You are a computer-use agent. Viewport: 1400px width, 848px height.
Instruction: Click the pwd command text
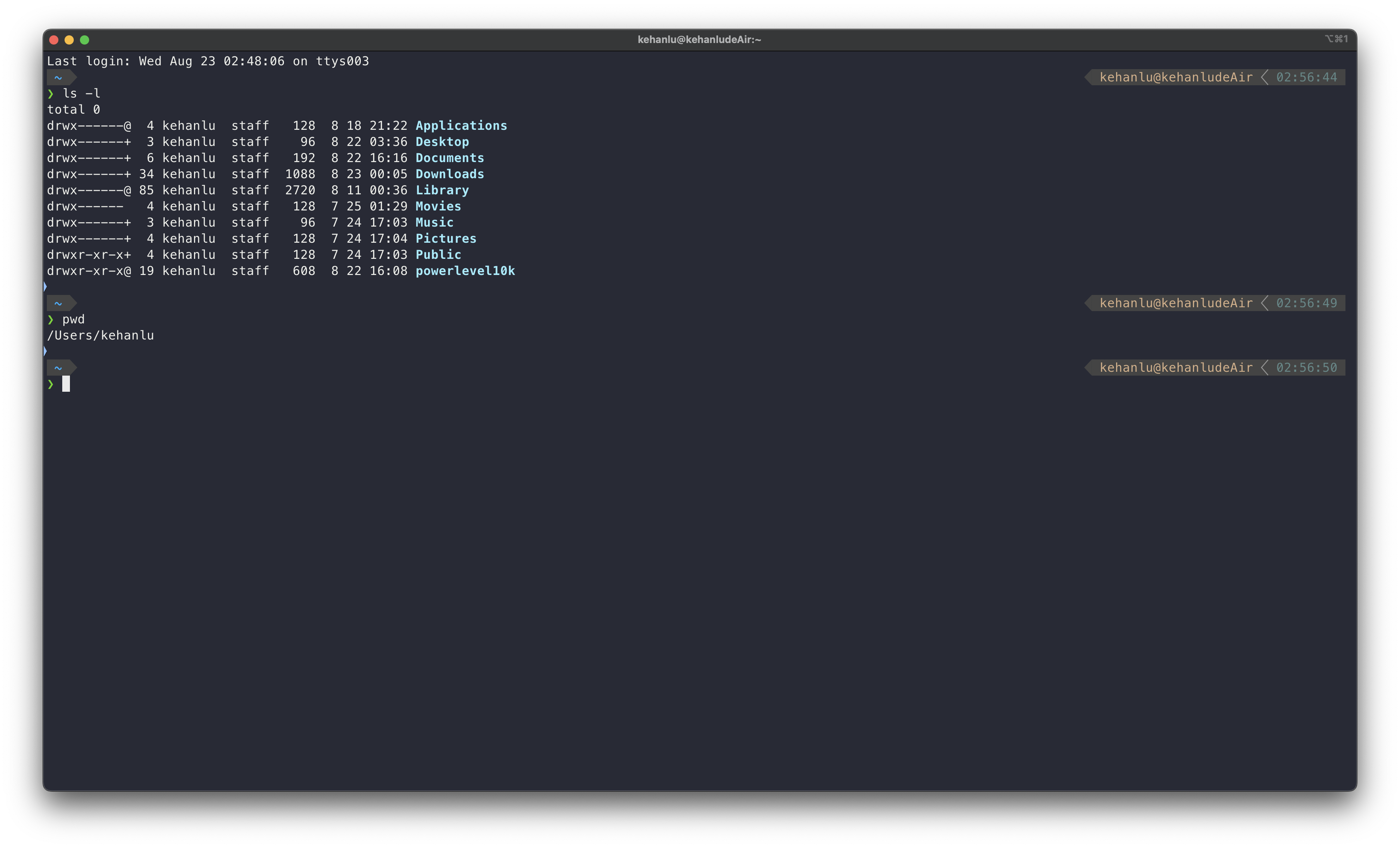[x=73, y=320]
